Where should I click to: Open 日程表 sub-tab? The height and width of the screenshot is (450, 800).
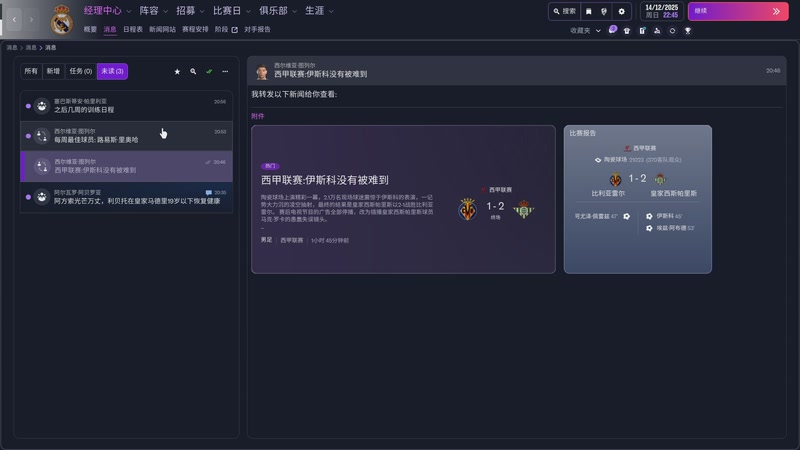click(133, 30)
